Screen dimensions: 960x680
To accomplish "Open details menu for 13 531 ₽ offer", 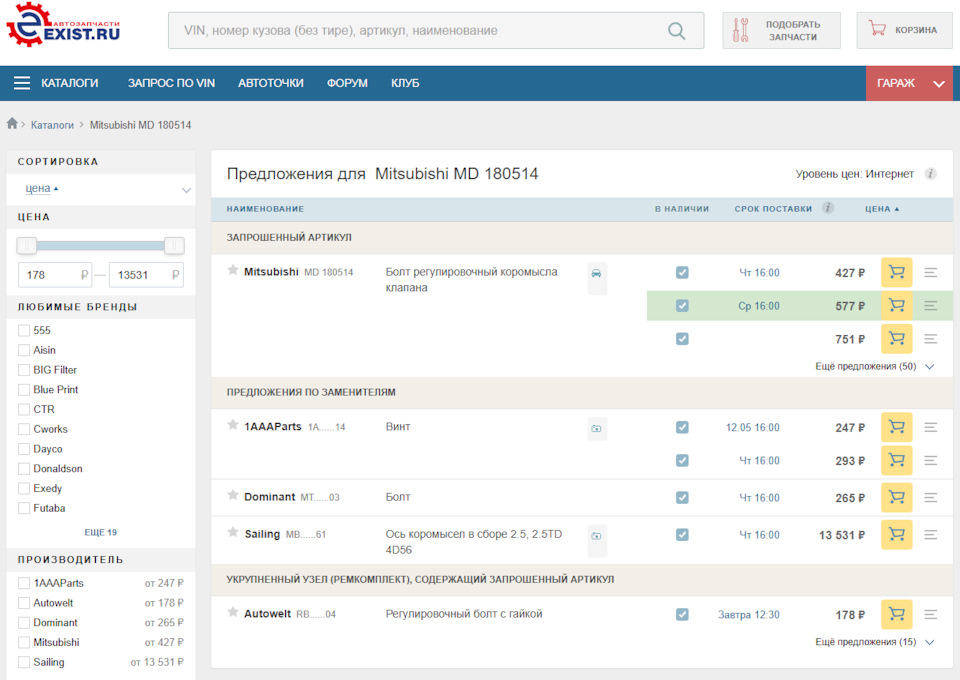I will tap(931, 535).
